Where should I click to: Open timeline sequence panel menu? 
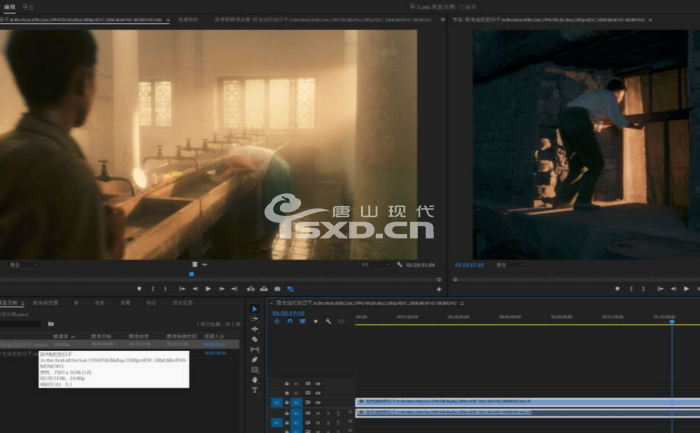(x=462, y=303)
